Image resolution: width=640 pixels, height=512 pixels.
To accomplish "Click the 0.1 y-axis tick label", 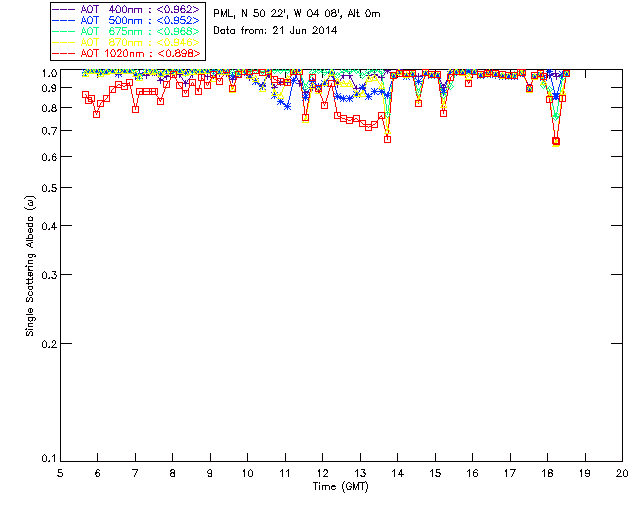I will tap(49, 459).
